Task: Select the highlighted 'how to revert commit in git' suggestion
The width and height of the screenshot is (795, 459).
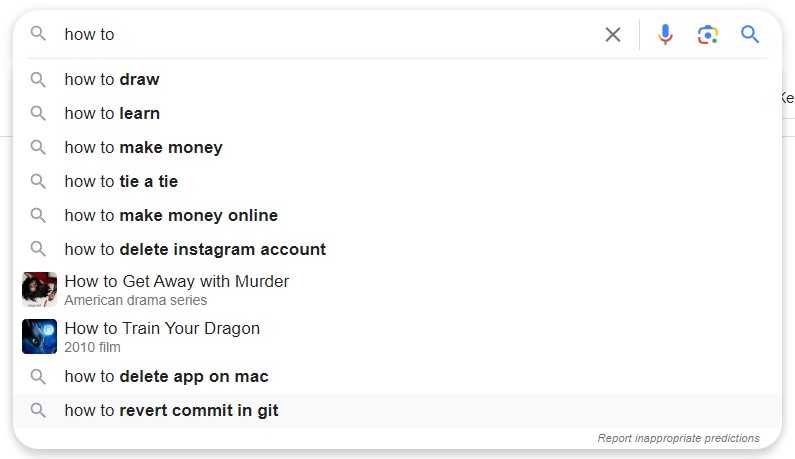Action: pos(397,411)
